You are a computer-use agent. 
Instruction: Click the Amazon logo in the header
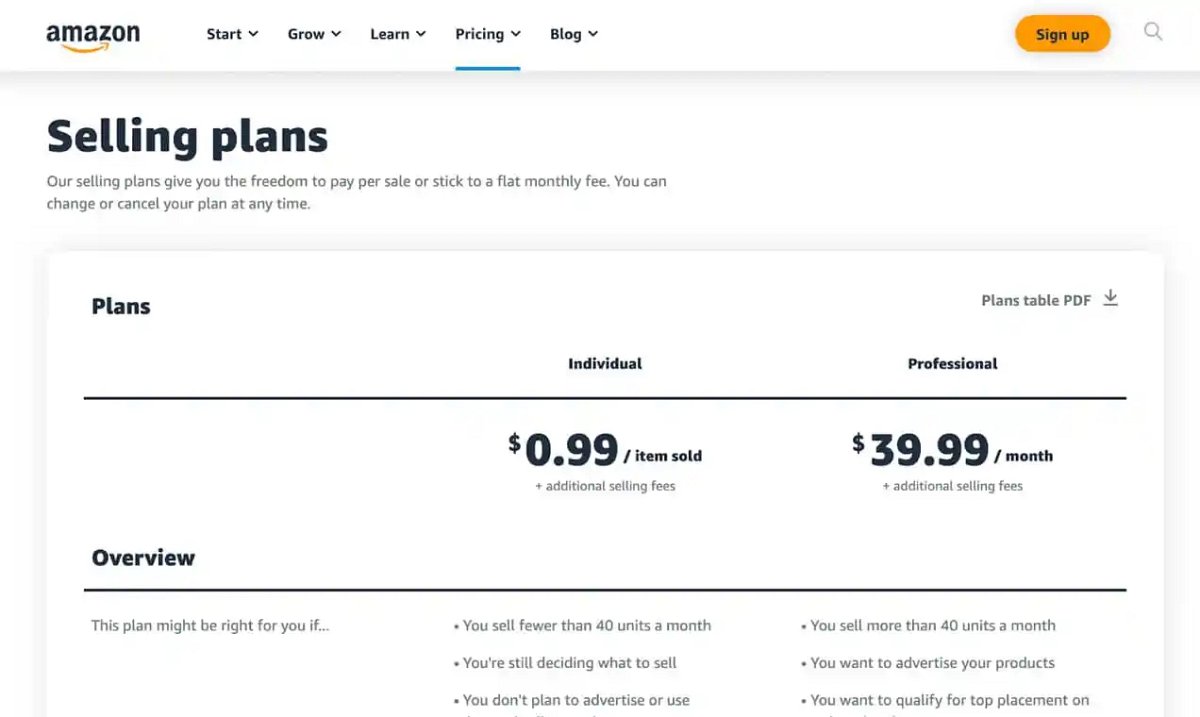(x=94, y=34)
